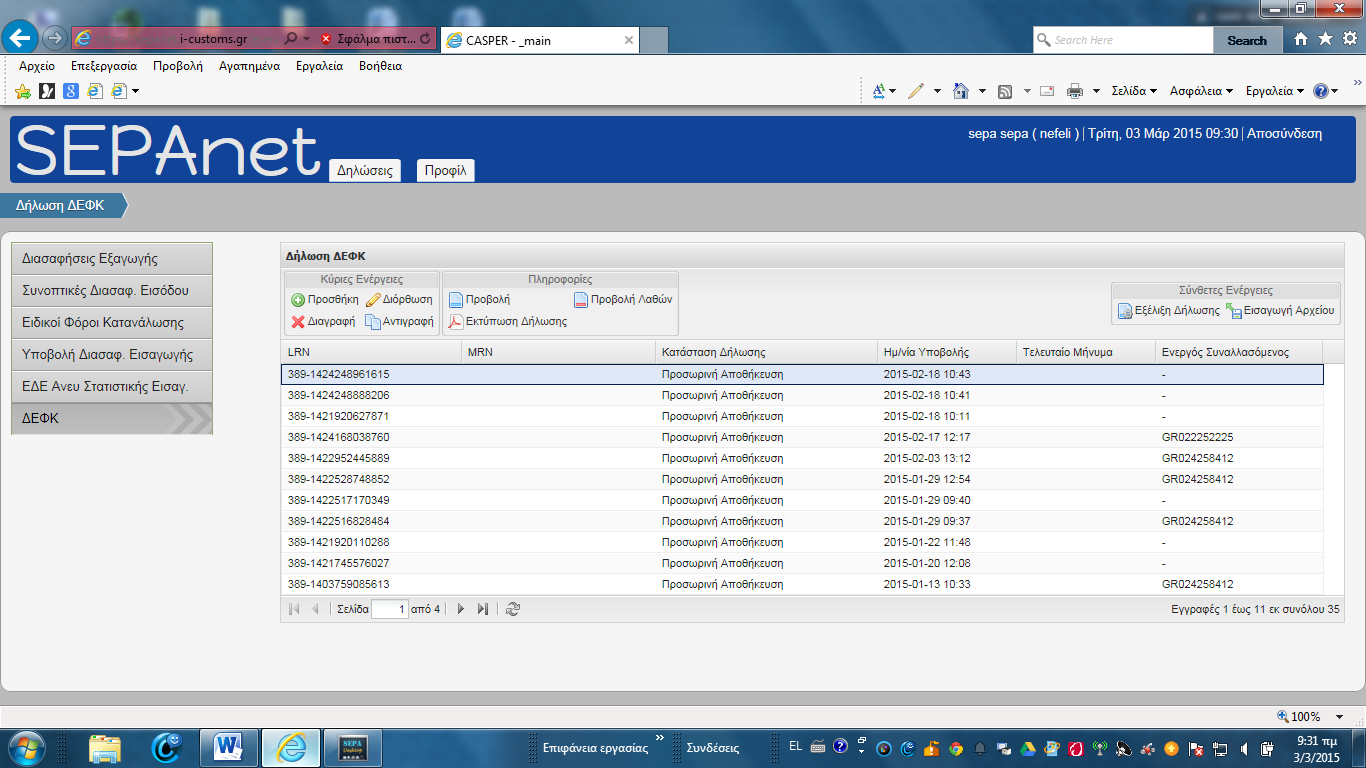Viewport: 1366px width, 768px height.
Task: Open Word from the taskbar
Action: (229, 747)
